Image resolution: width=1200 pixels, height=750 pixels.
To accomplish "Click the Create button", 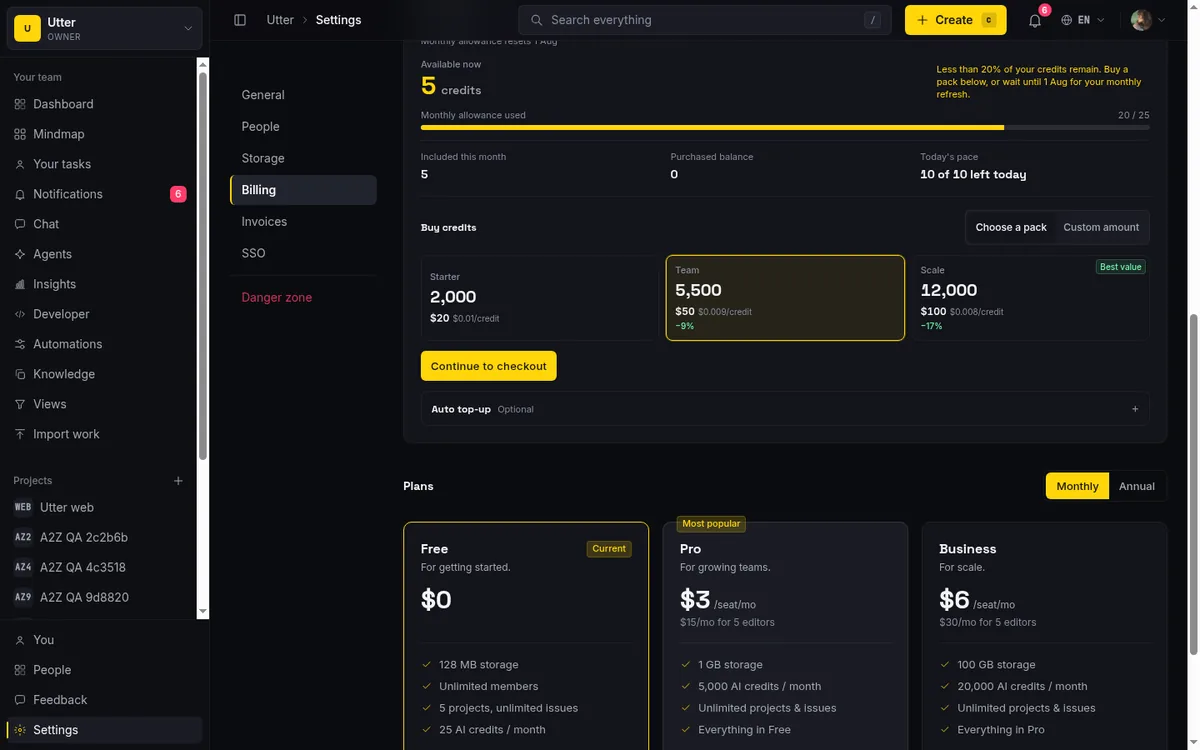I will 955,20.
